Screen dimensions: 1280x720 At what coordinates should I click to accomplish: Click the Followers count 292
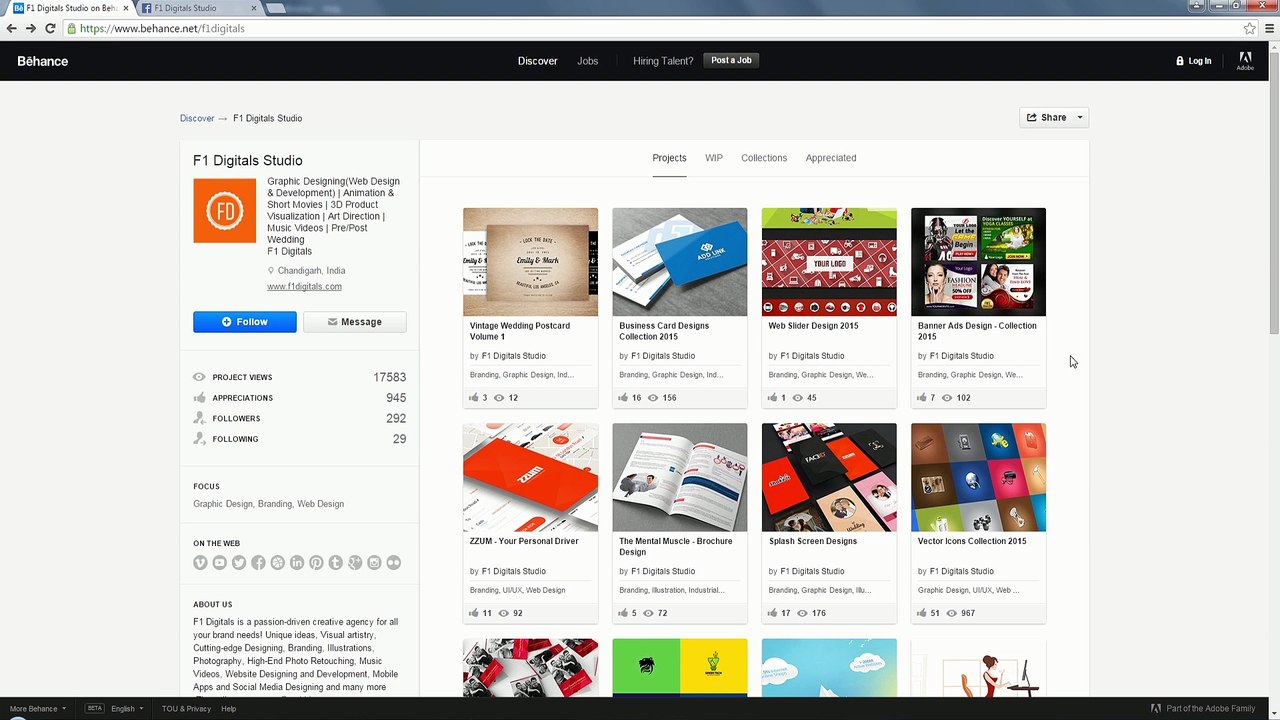(396, 418)
